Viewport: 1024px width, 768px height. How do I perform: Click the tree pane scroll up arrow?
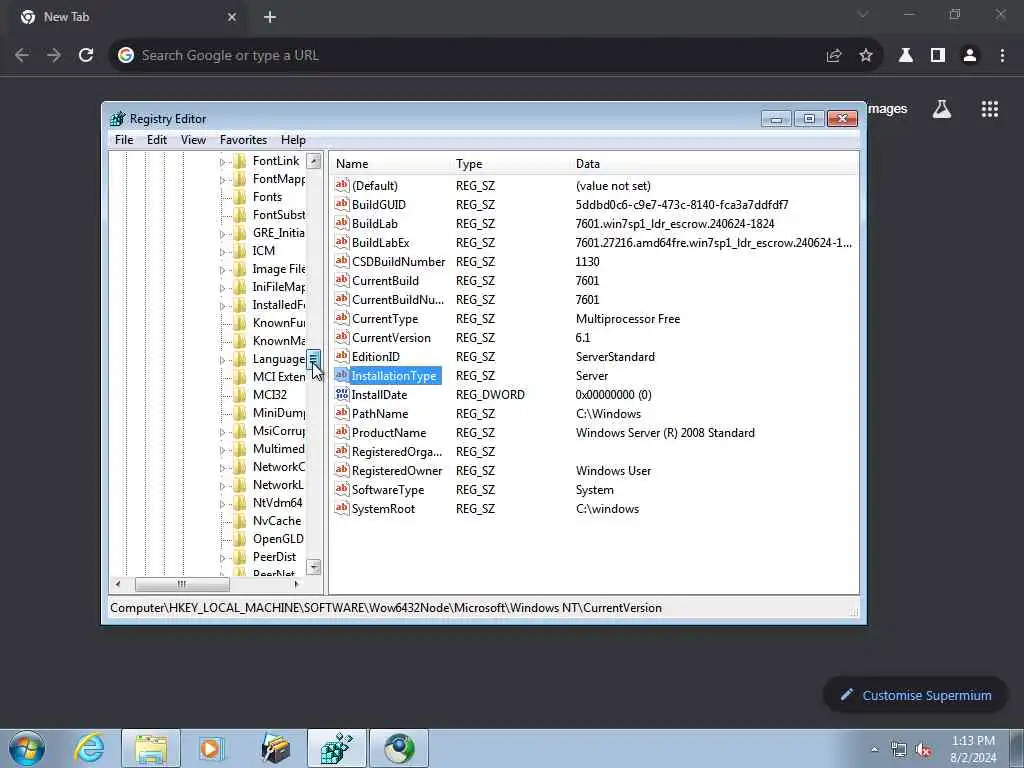pyautogui.click(x=314, y=161)
